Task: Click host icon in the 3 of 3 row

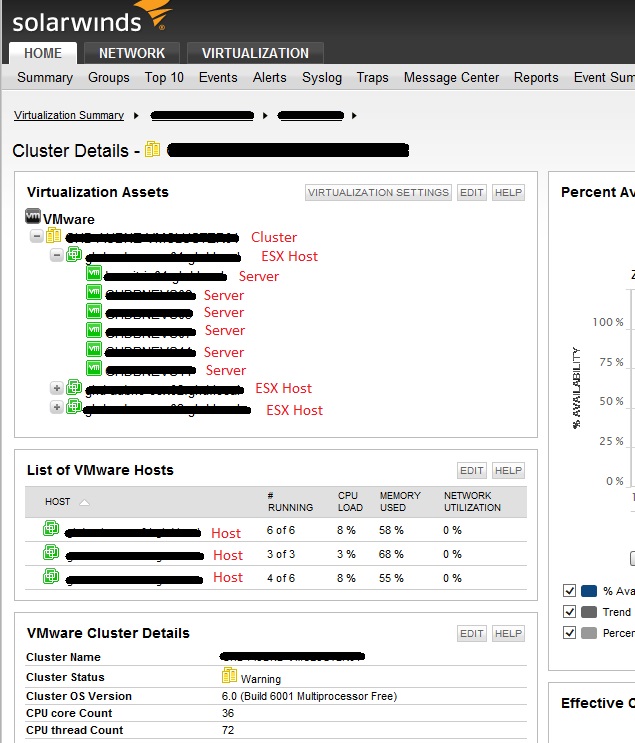Action: click(x=51, y=552)
